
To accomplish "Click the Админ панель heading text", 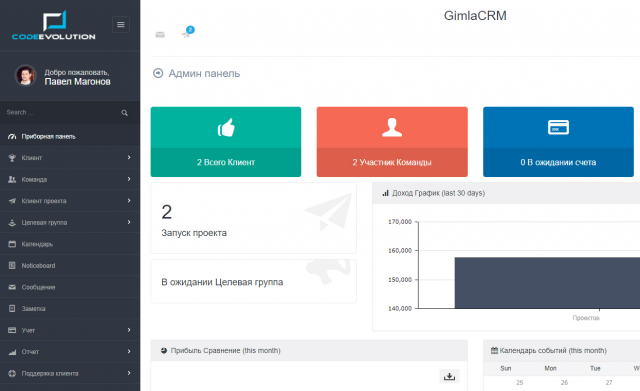I will point(204,73).
